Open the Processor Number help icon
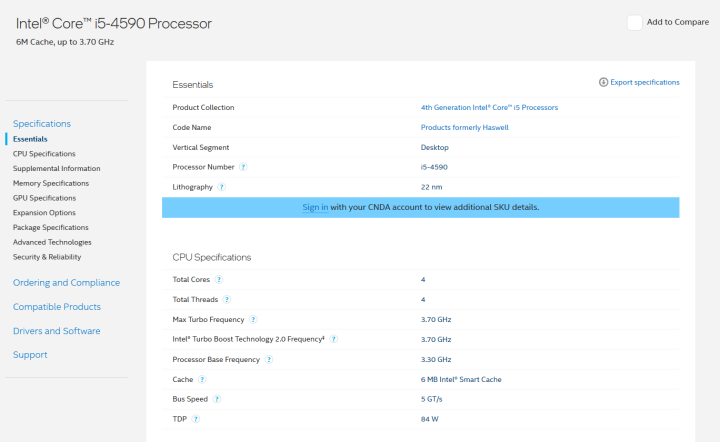Viewport: 720px width, 442px height. click(x=243, y=167)
